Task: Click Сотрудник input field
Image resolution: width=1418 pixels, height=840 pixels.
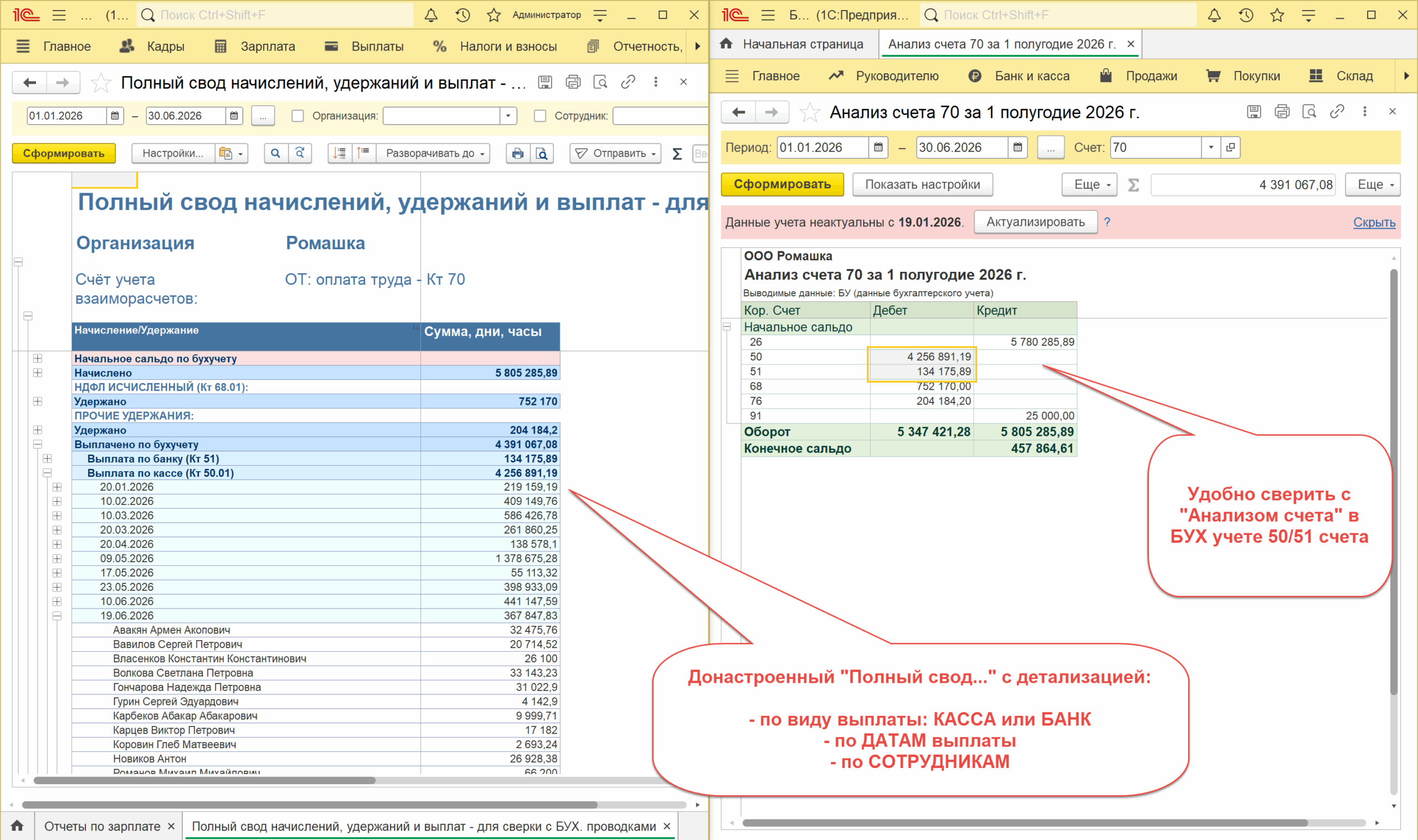Action: click(660, 116)
